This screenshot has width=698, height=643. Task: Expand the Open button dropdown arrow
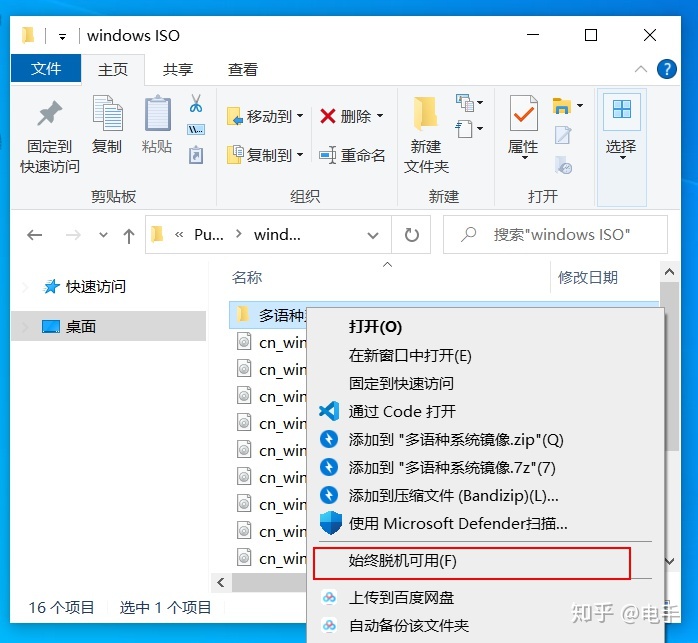580,106
